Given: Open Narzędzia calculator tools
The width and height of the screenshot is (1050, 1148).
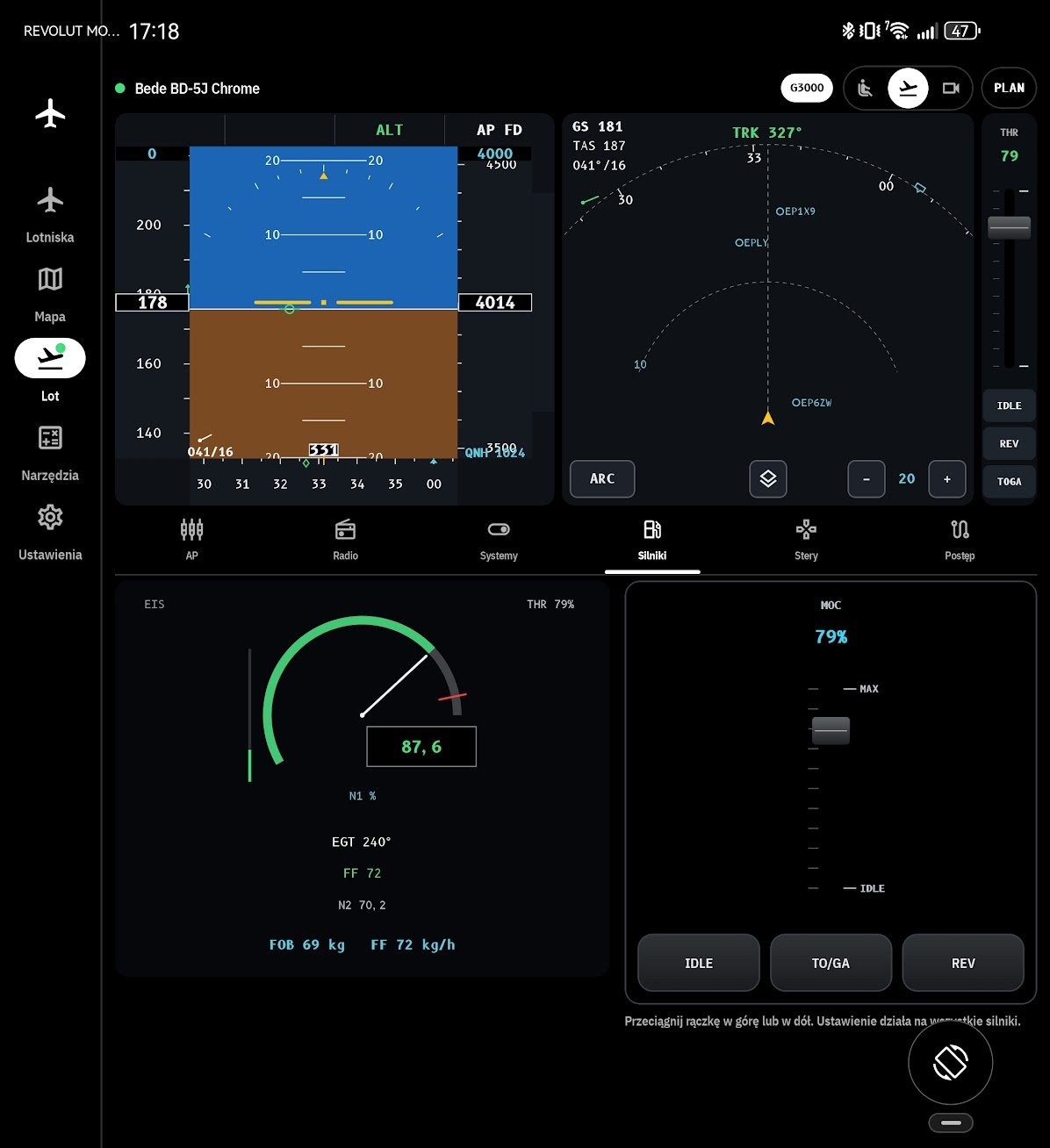Looking at the screenshot, I should coord(50,452).
